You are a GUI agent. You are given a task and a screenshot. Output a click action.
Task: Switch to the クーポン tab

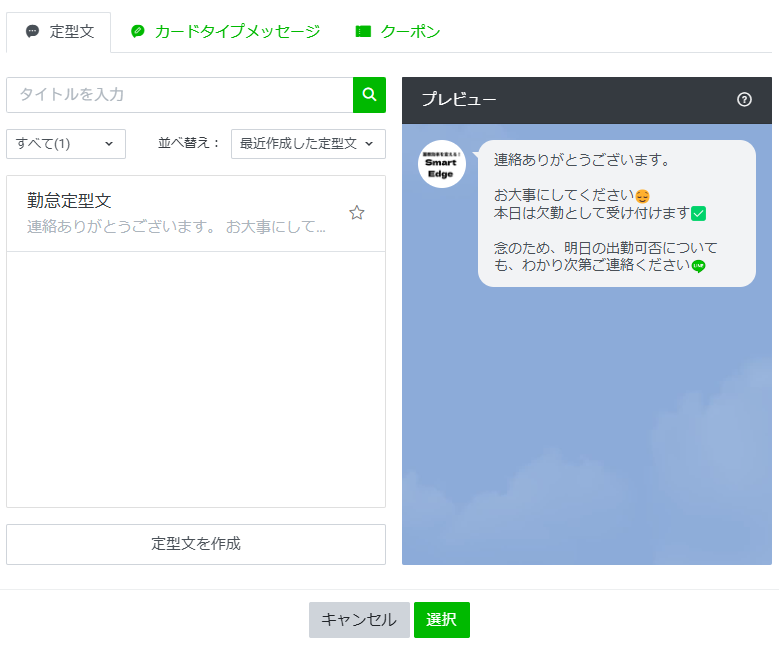(x=398, y=32)
